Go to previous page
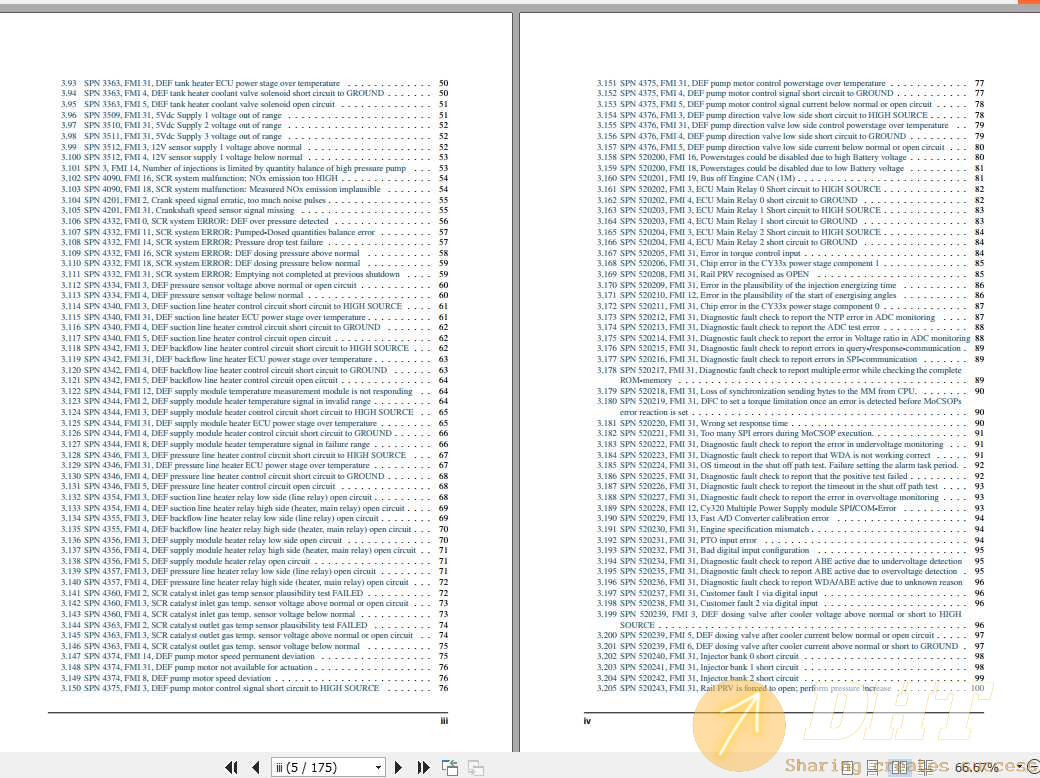1040x778 pixels. pos(255,767)
